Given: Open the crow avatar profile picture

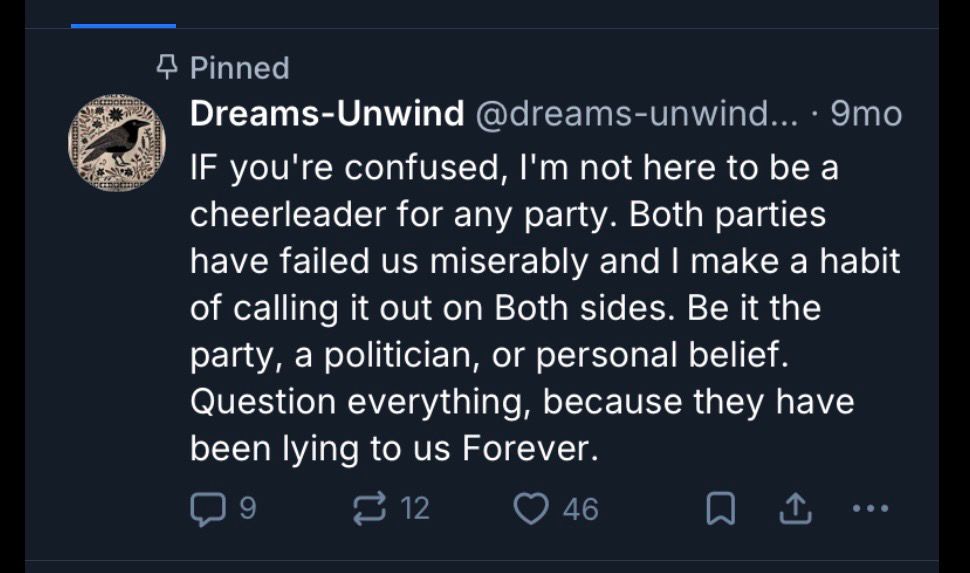Looking at the screenshot, I should (116, 143).
